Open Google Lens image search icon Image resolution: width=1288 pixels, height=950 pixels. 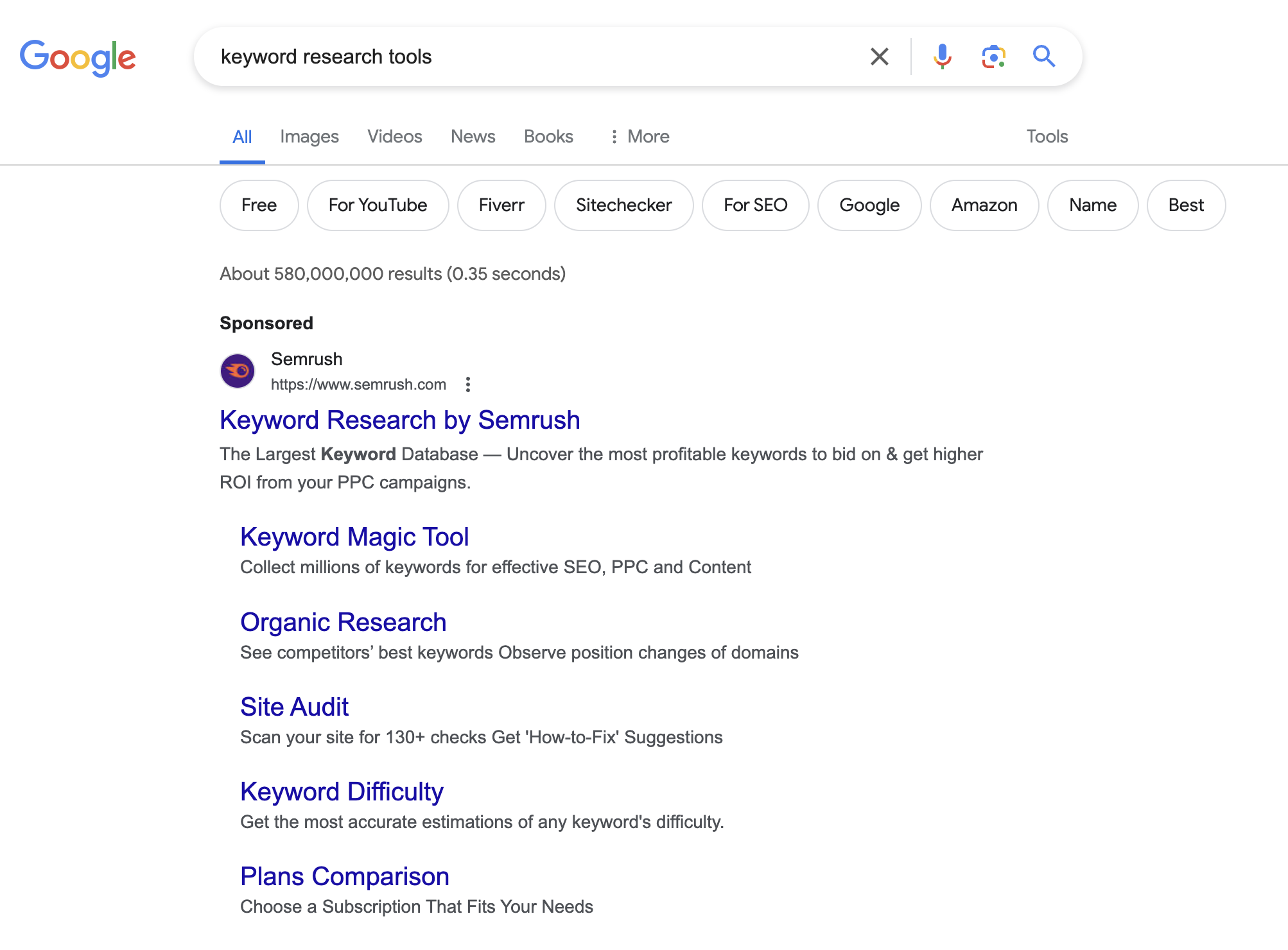[x=993, y=56]
